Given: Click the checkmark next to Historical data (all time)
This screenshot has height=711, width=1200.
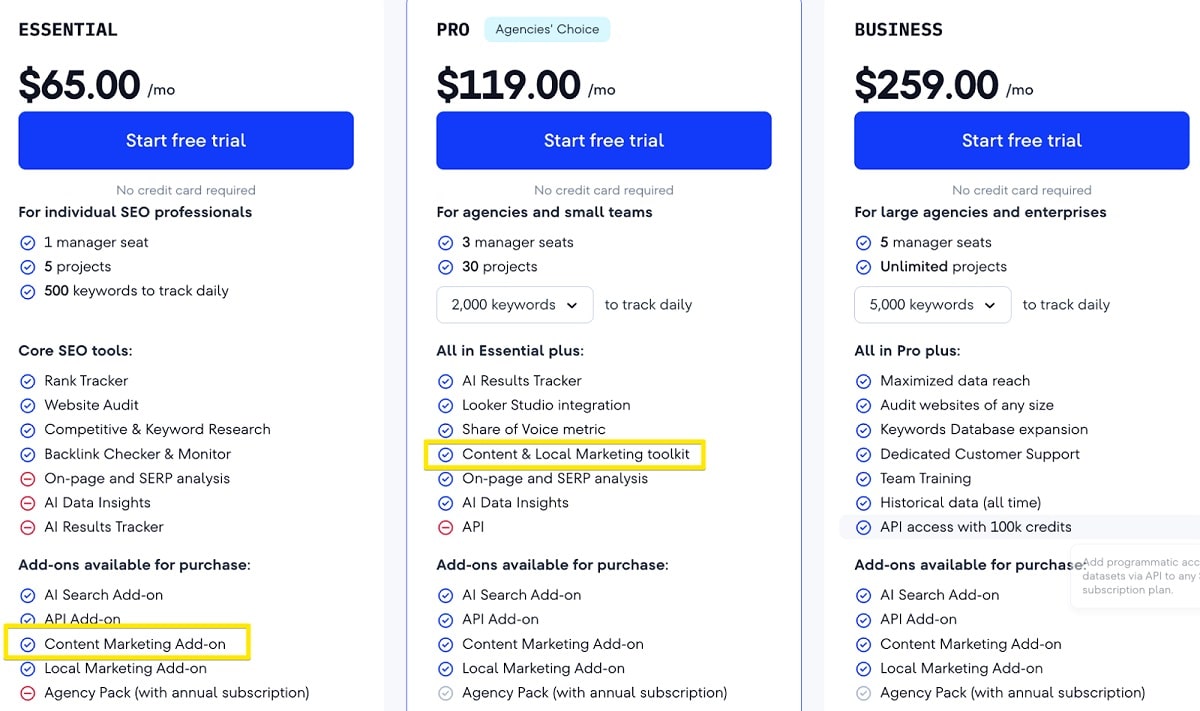Looking at the screenshot, I should [864, 503].
